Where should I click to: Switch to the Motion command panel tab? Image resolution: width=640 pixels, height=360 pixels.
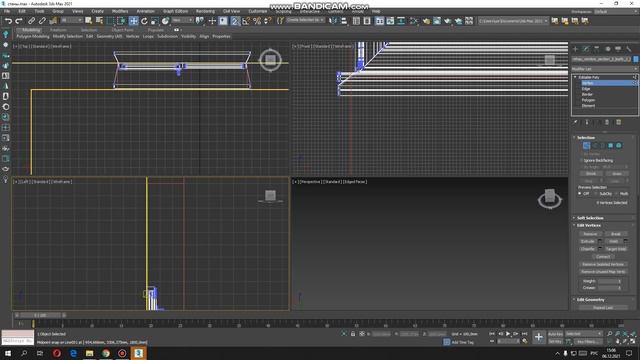tap(608, 49)
